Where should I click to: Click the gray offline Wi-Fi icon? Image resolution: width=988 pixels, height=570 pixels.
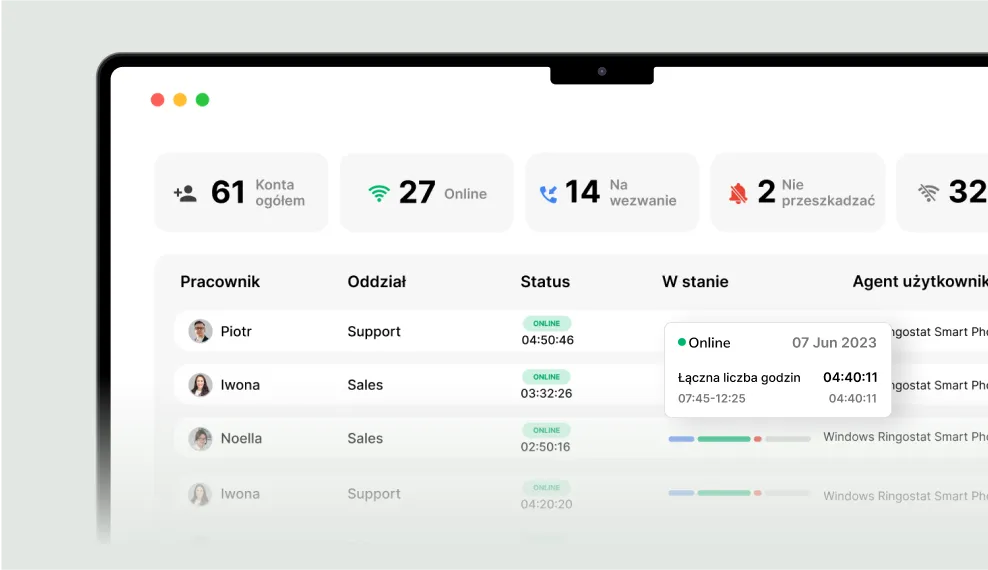928,193
